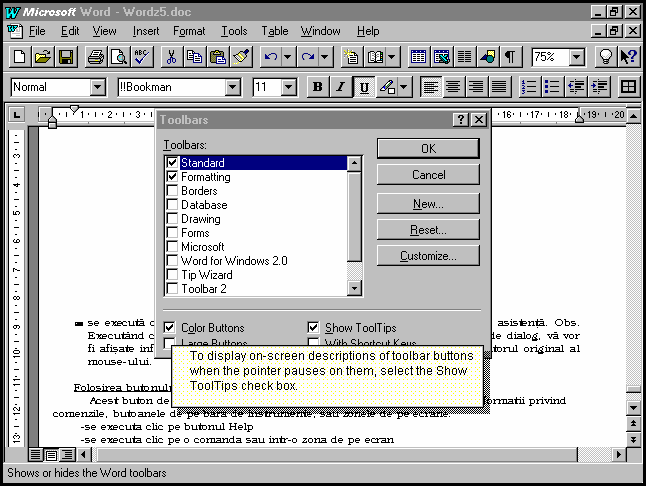Open the Normal style dropdown
Image resolution: width=646 pixels, height=486 pixels.
click(x=98, y=87)
